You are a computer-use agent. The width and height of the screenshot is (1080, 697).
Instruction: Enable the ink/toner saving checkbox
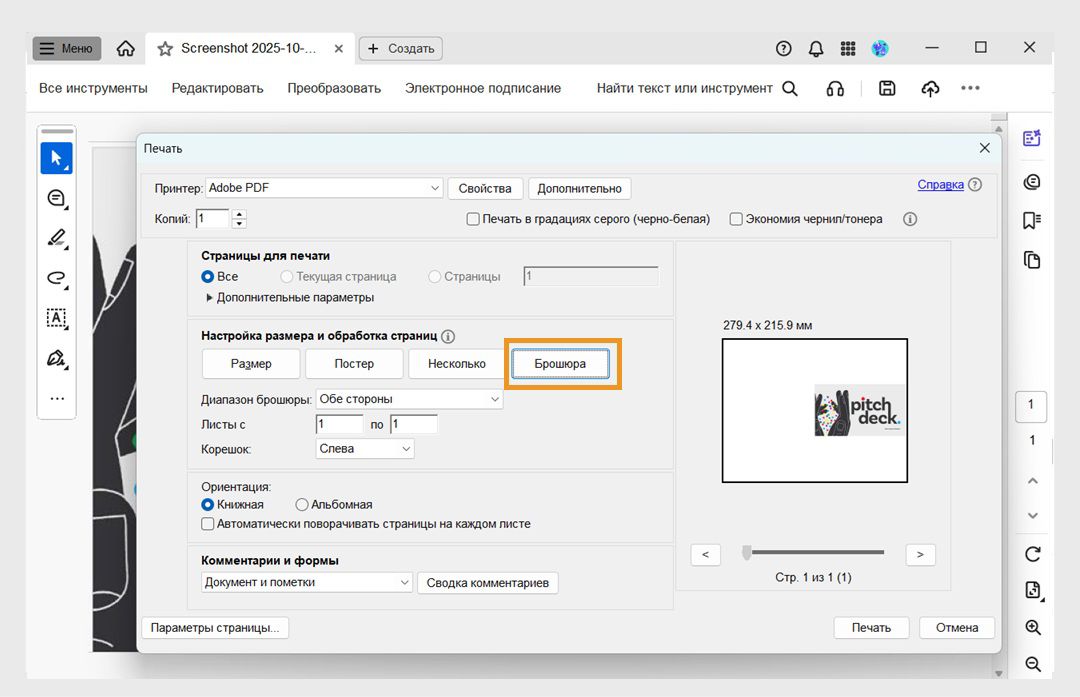pos(736,219)
